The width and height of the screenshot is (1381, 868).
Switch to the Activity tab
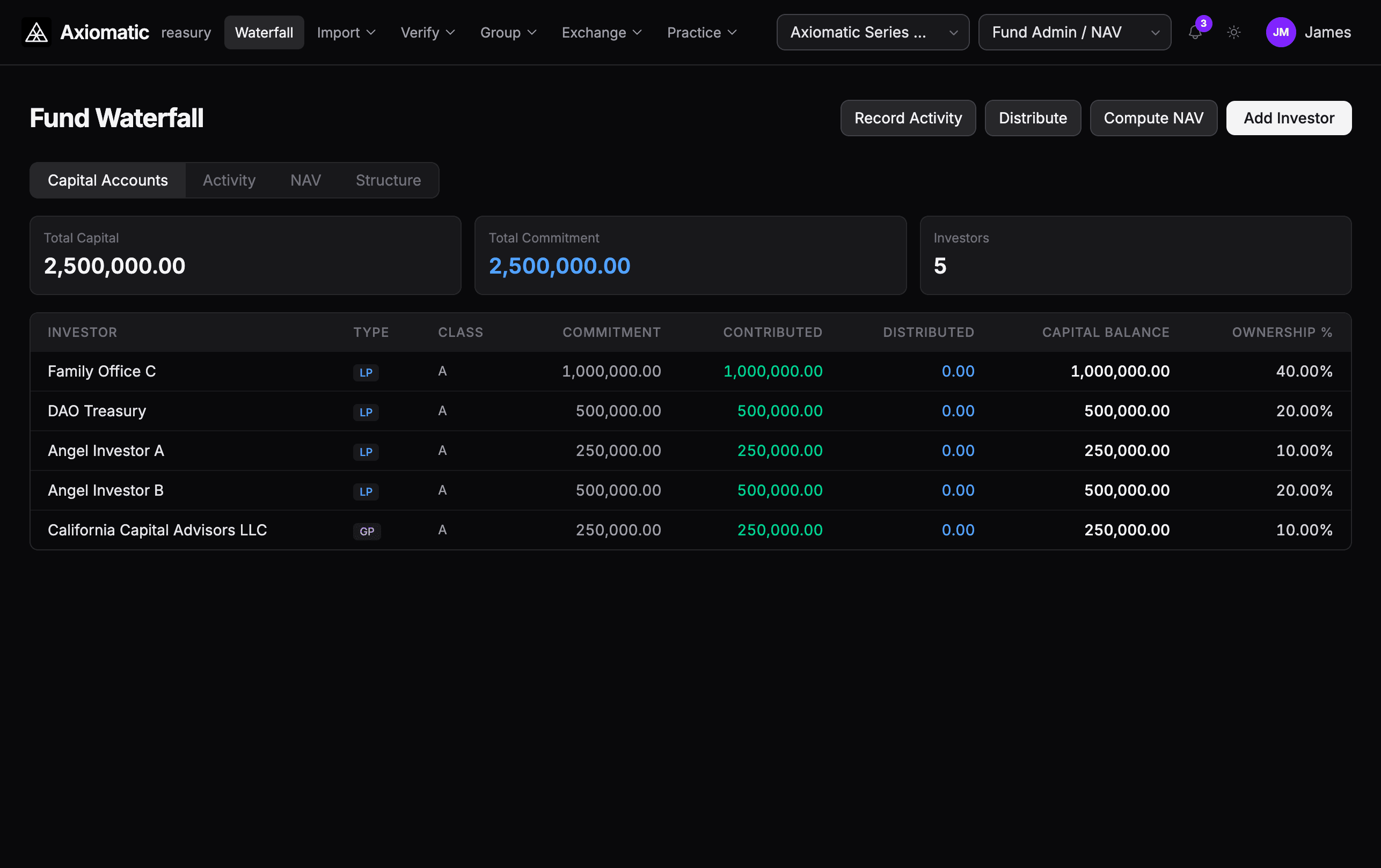pos(229,180)
